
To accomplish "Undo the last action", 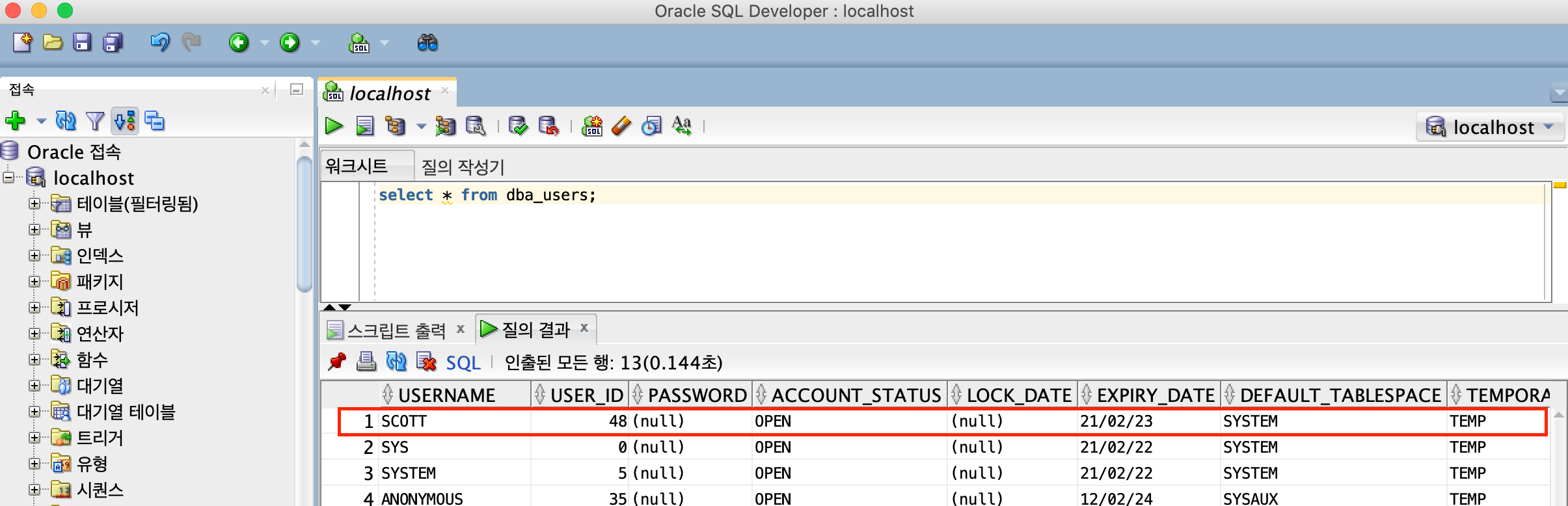I will coord(159,43).
